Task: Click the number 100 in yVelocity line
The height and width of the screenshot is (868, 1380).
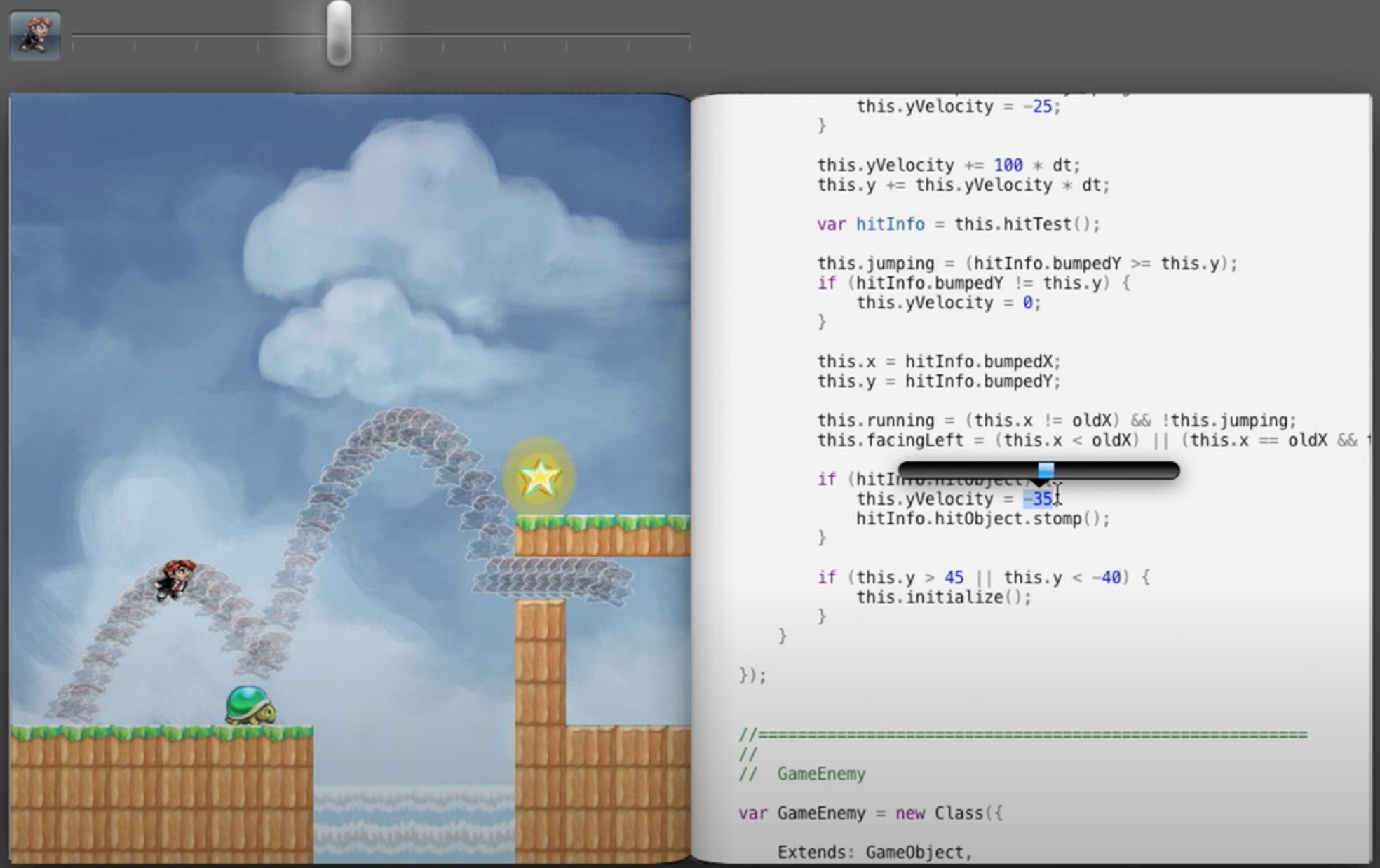Action: 1008,165
